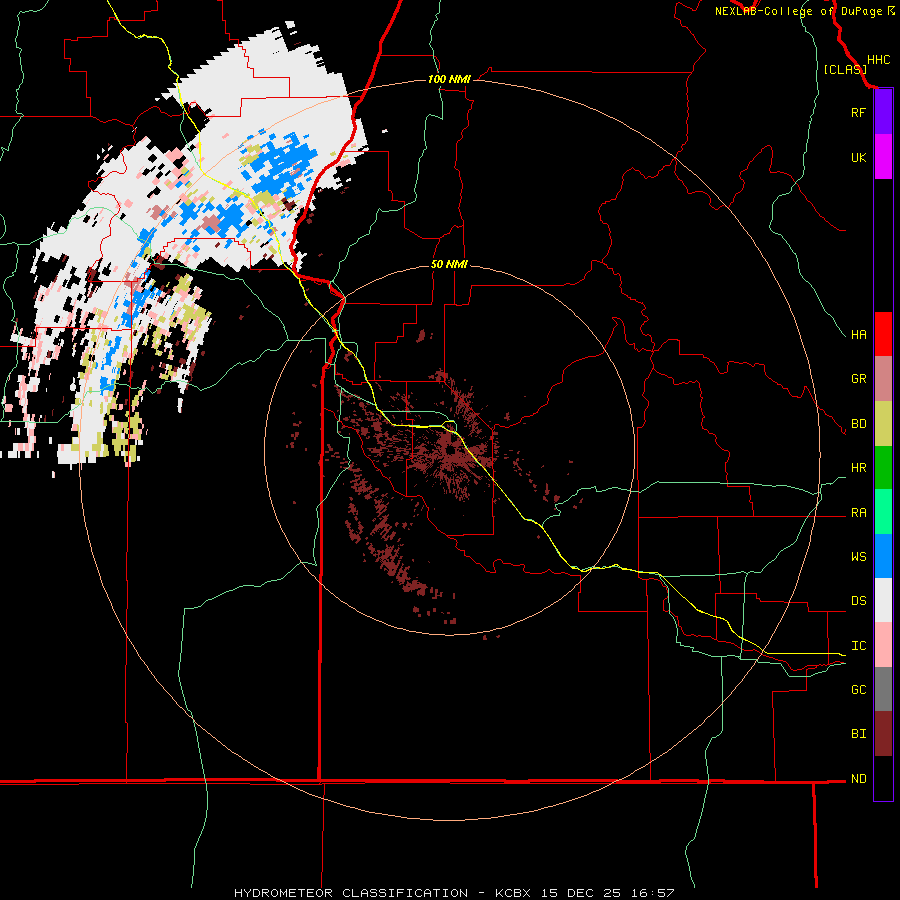Click the "WS" legend label
Image resolution: width=900 pixels, height=900 pixels.
pos(859,557)
